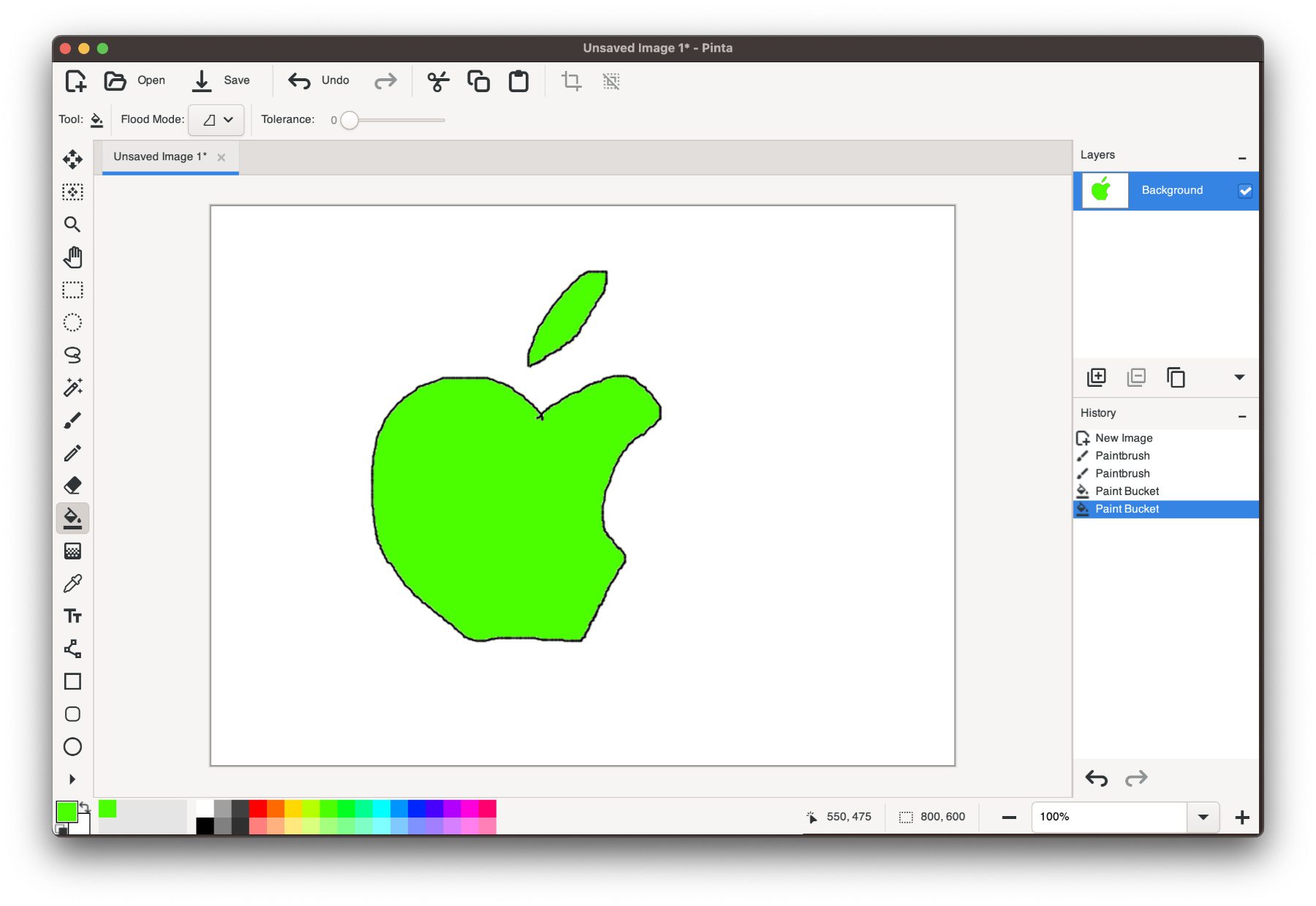The height and width of the screenshot is (906, 1316).
Task: Click the Duplicate Layer icon
Action: 1176,377
